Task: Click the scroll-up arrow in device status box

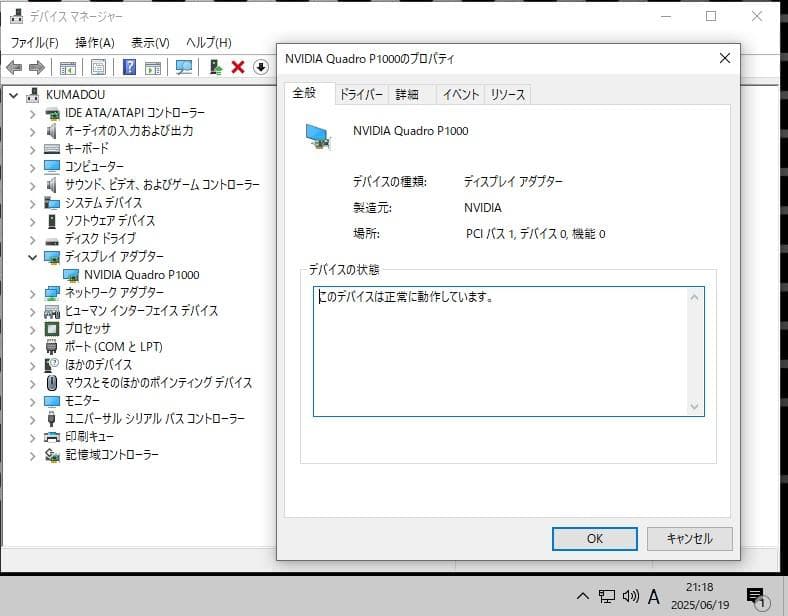Action: pyautogui.click(x=695, y=298)
